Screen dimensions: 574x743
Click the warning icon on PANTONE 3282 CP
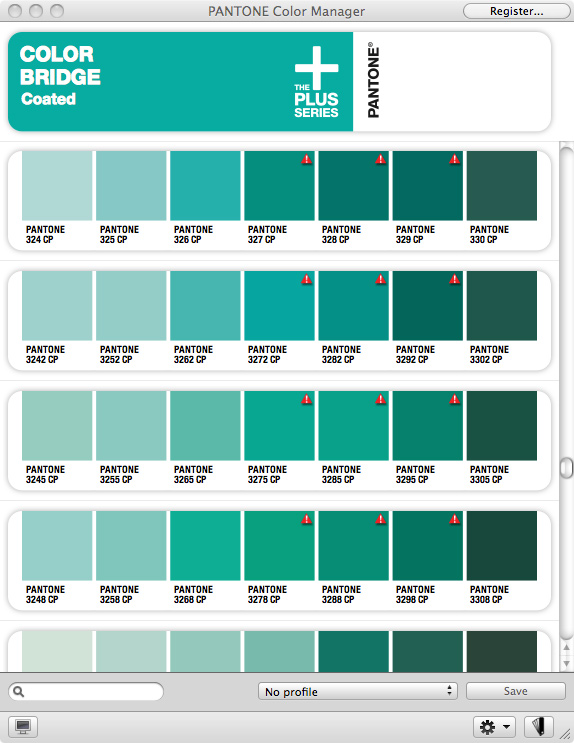pos(381,279)
